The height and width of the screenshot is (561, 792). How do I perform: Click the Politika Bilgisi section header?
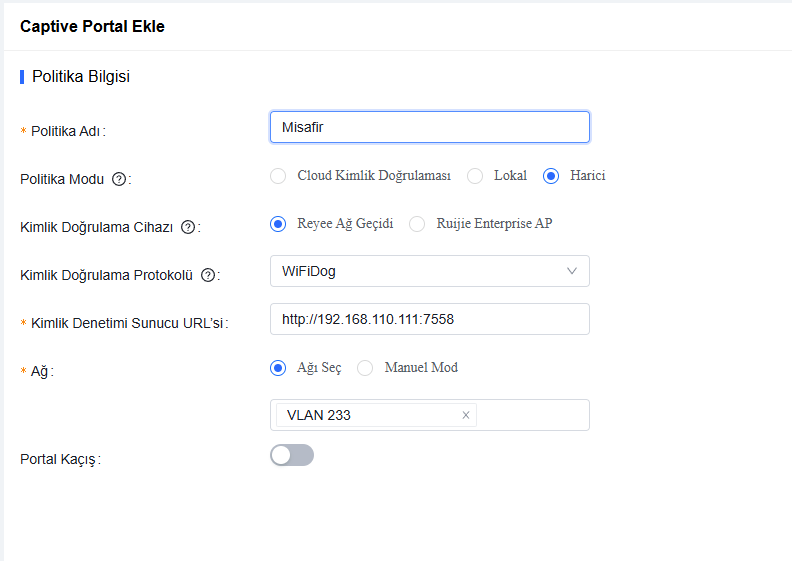(x=81, y=76)
